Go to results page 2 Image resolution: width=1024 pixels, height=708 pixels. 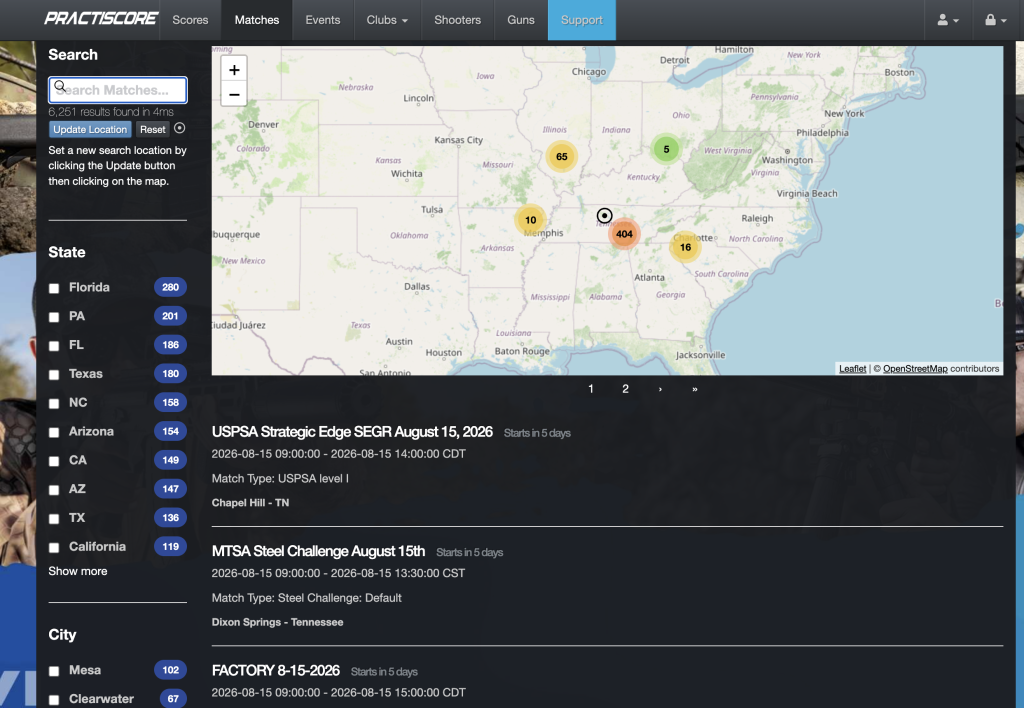click(x=625, y=389)
